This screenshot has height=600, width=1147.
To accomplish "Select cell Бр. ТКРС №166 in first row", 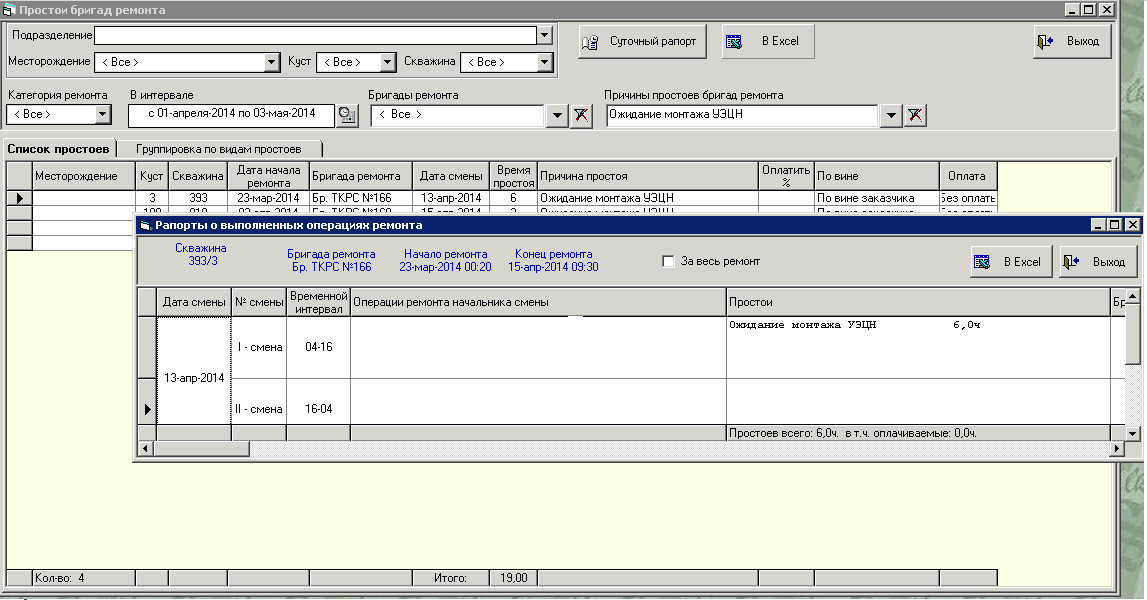I will pyautogui.click(x=361, y=198).
